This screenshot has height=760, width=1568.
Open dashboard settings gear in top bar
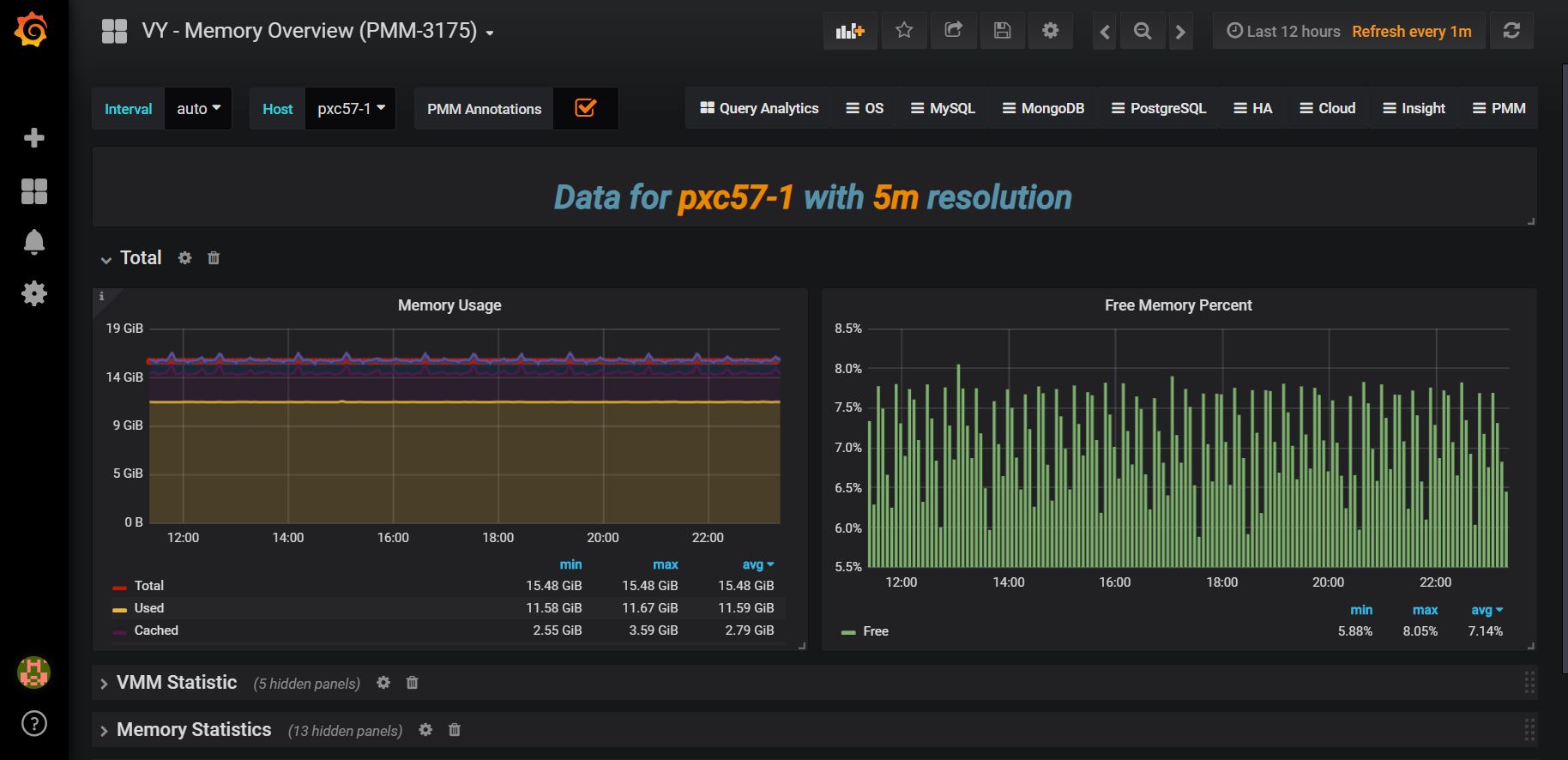point(1050,32)
